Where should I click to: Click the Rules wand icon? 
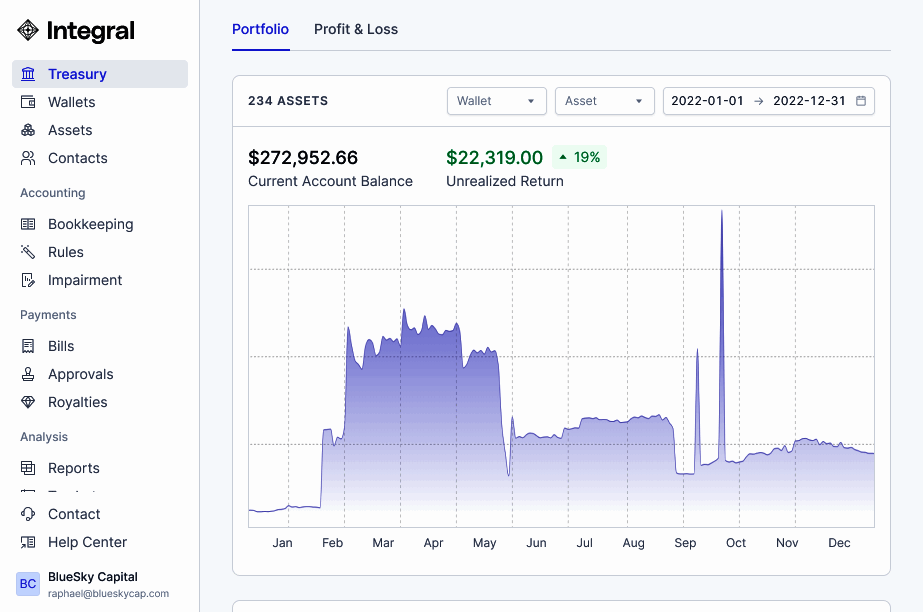click(x=28, y=252)
